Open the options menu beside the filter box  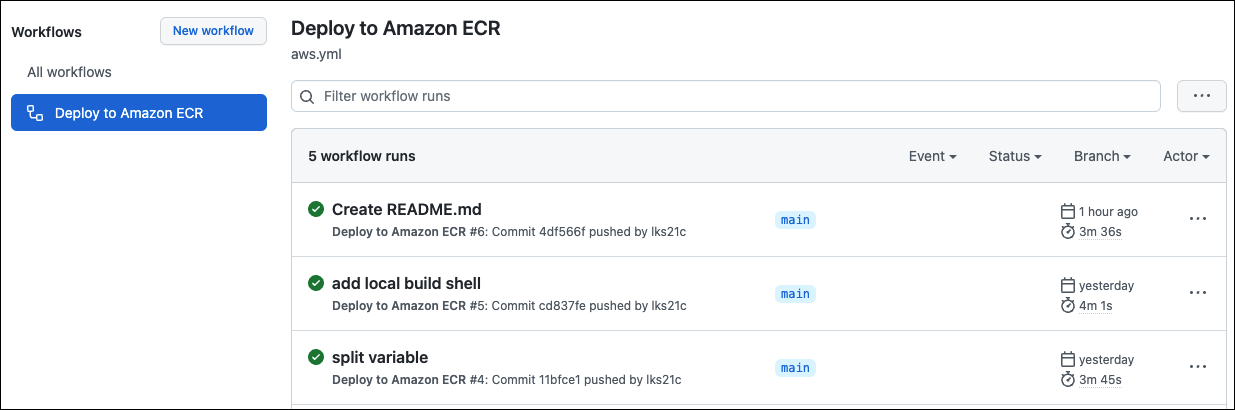[1202, 96]
